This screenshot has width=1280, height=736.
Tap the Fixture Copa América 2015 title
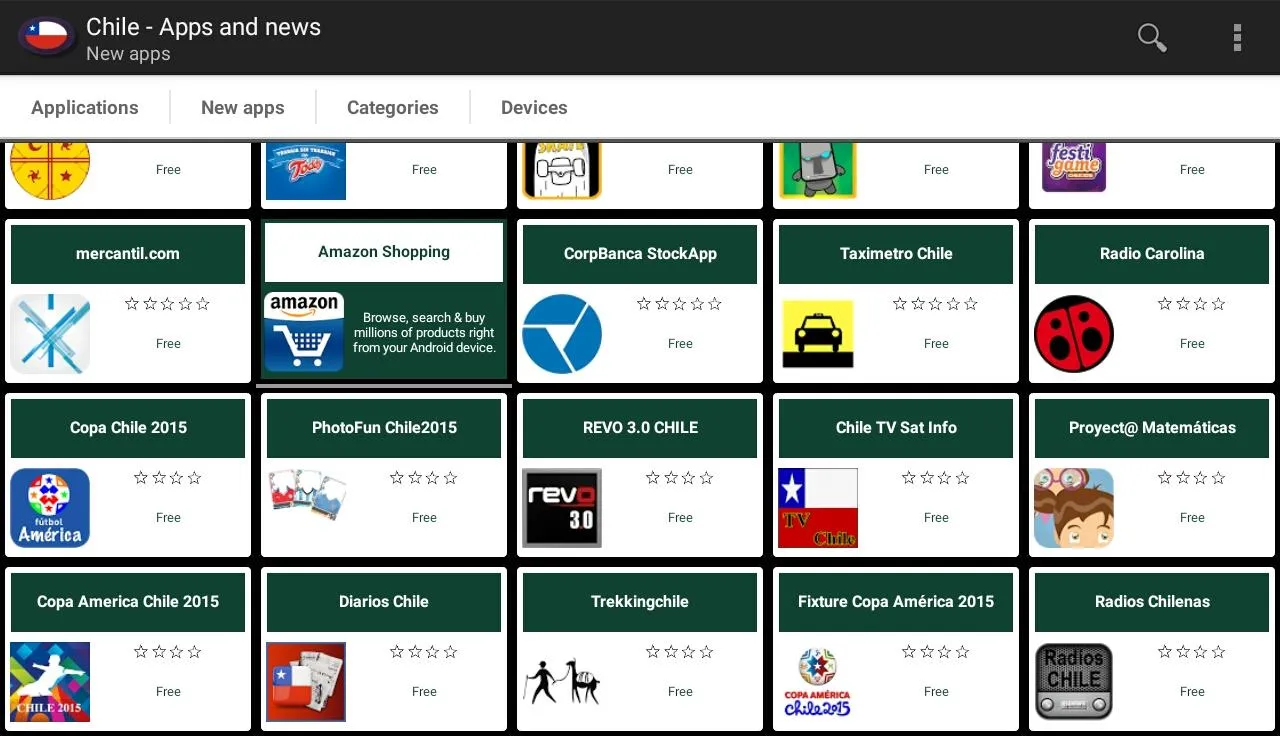point(896,602)
